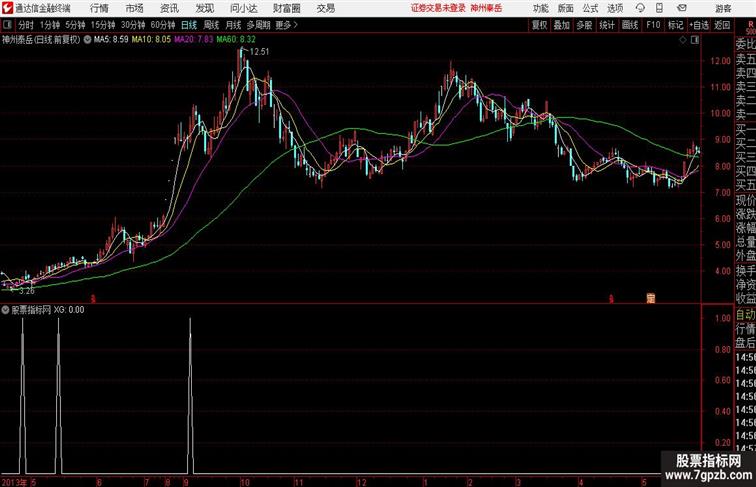Click the 3.26 low price label
756x487 pixels.
pos(27,291)
